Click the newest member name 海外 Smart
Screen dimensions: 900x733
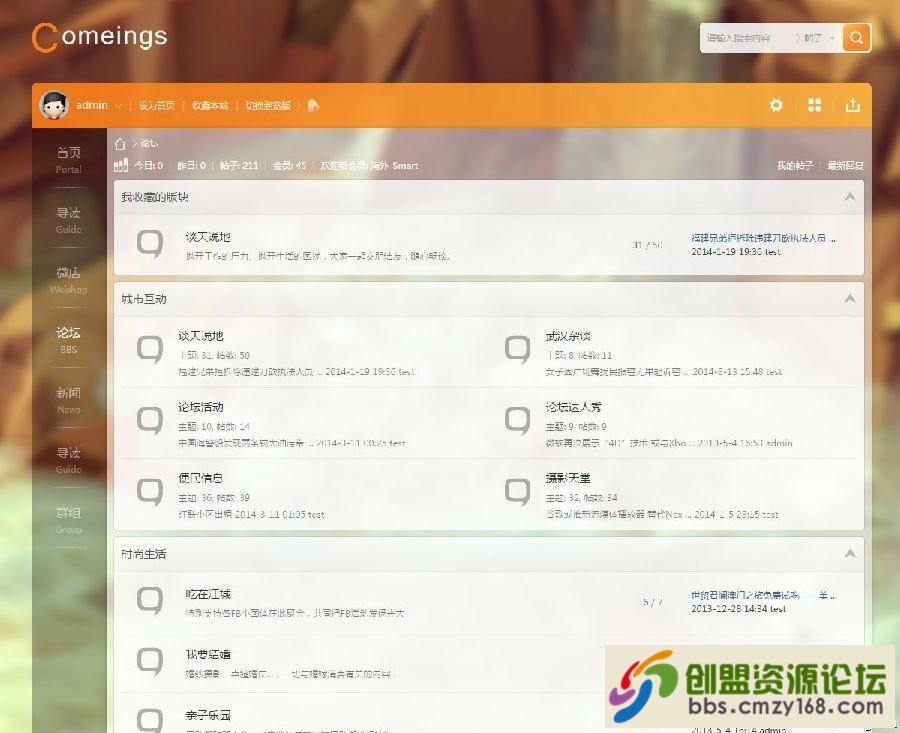[x=394, y=165]
